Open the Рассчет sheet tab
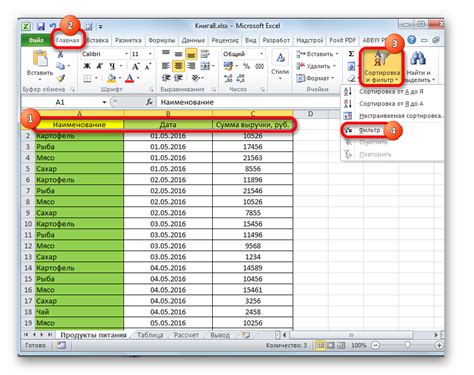 186,335
